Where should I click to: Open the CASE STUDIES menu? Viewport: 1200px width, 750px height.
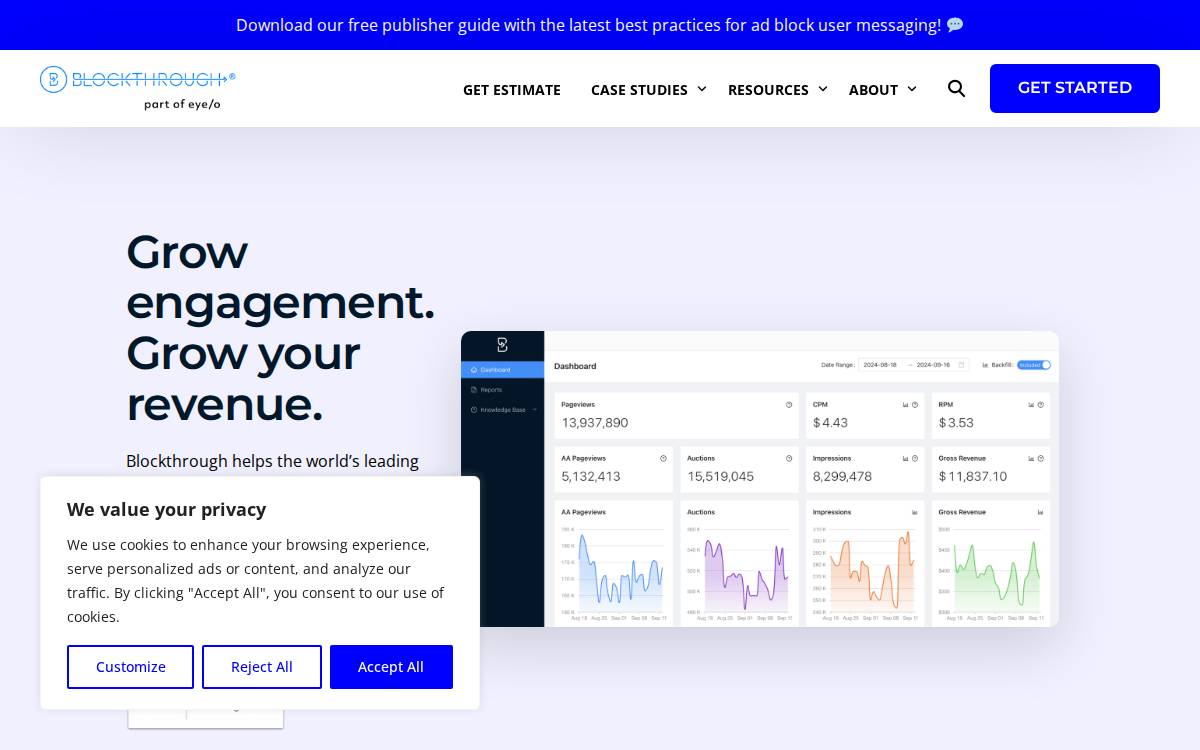tap(639, 90)
